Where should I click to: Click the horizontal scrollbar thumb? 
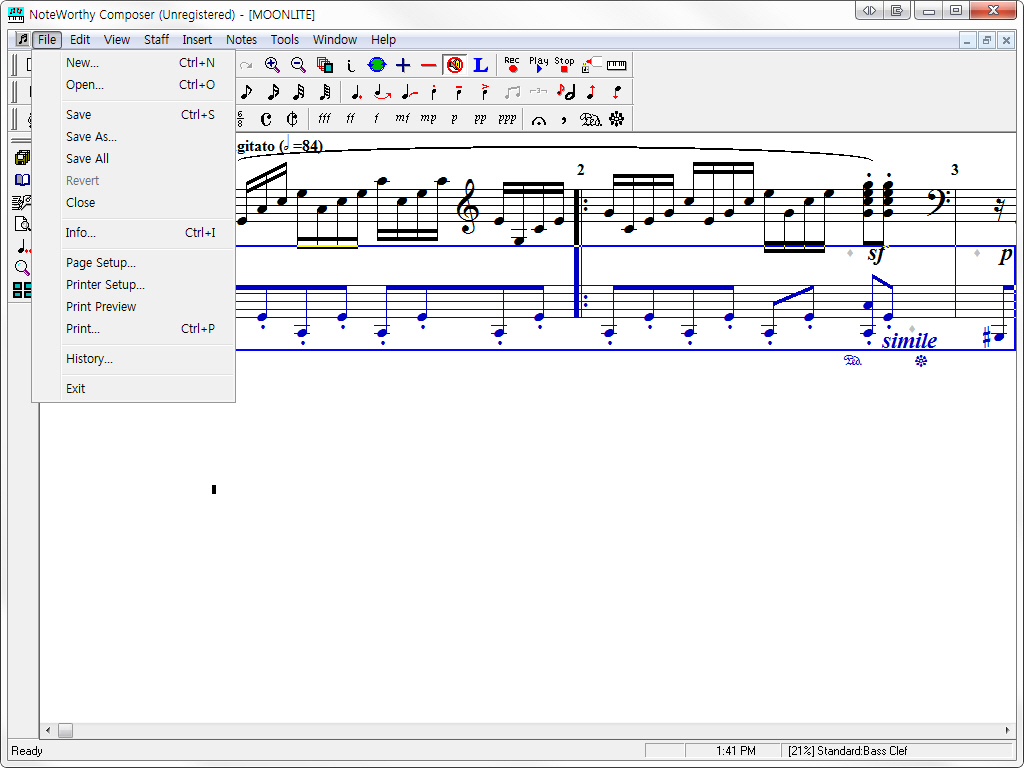(x=65, y=730)
